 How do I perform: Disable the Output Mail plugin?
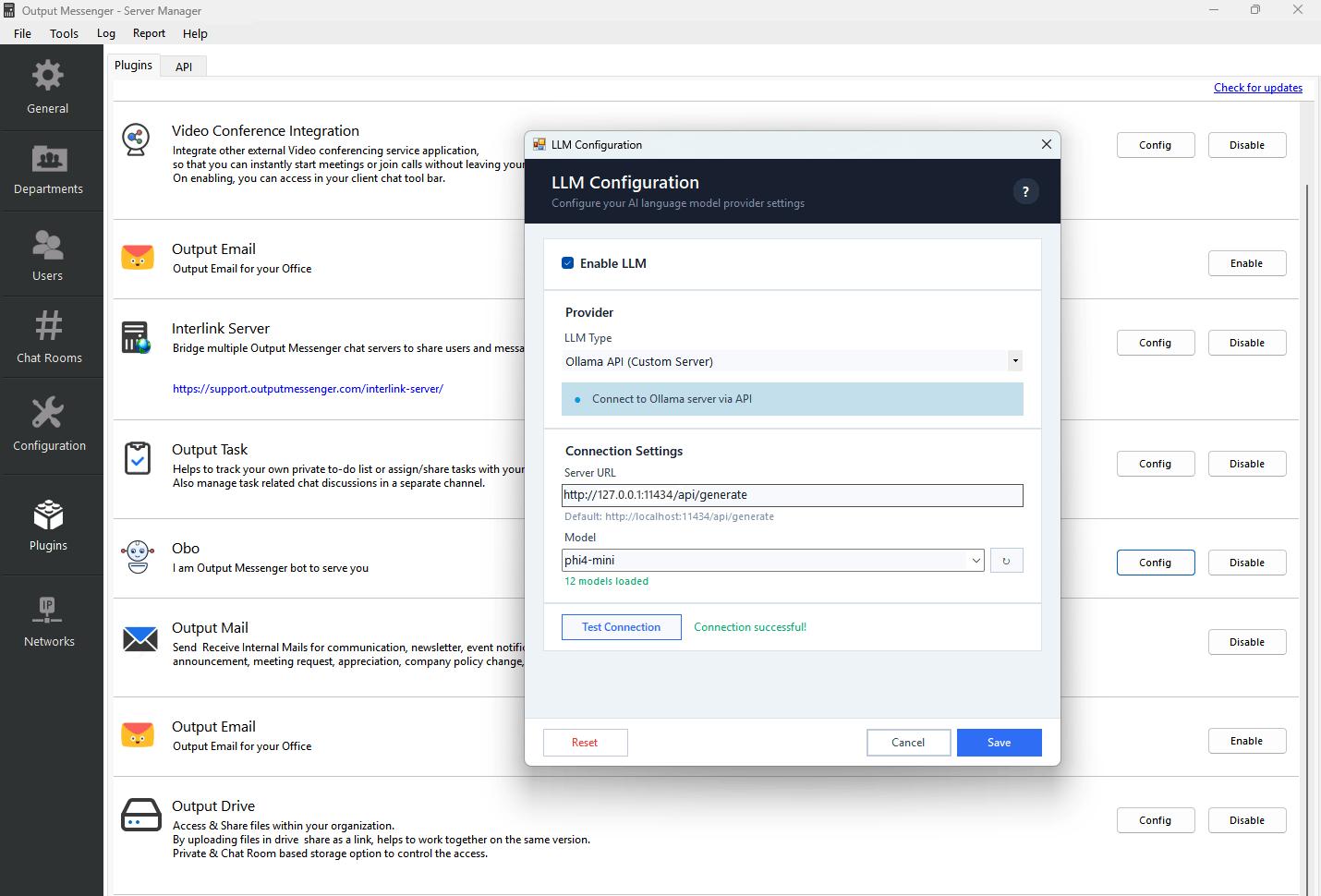point(1246,642)
